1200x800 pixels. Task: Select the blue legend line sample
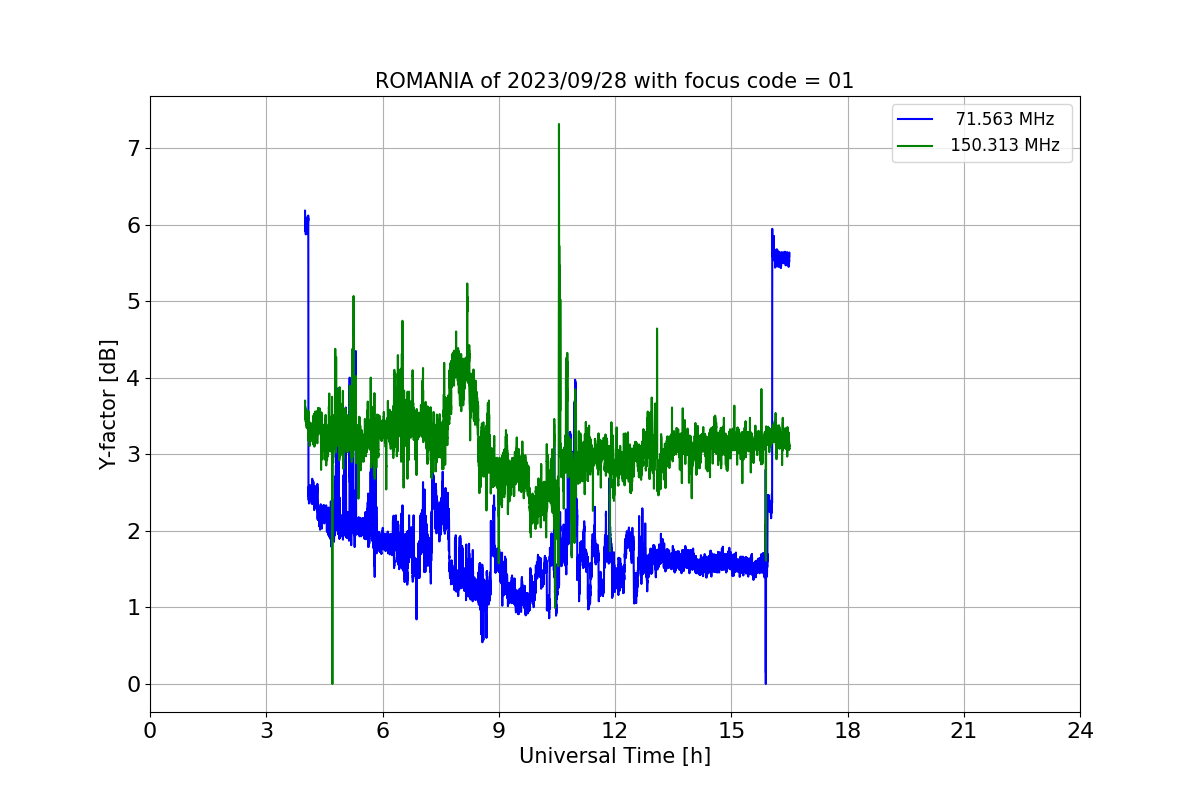915,120
